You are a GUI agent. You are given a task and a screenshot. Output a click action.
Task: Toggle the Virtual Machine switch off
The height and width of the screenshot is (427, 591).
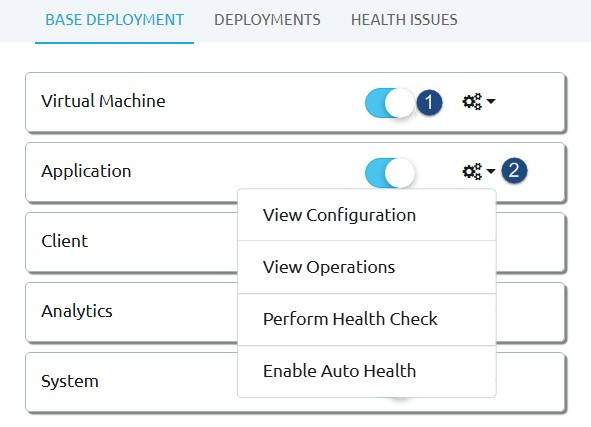[x=389, y=103]
